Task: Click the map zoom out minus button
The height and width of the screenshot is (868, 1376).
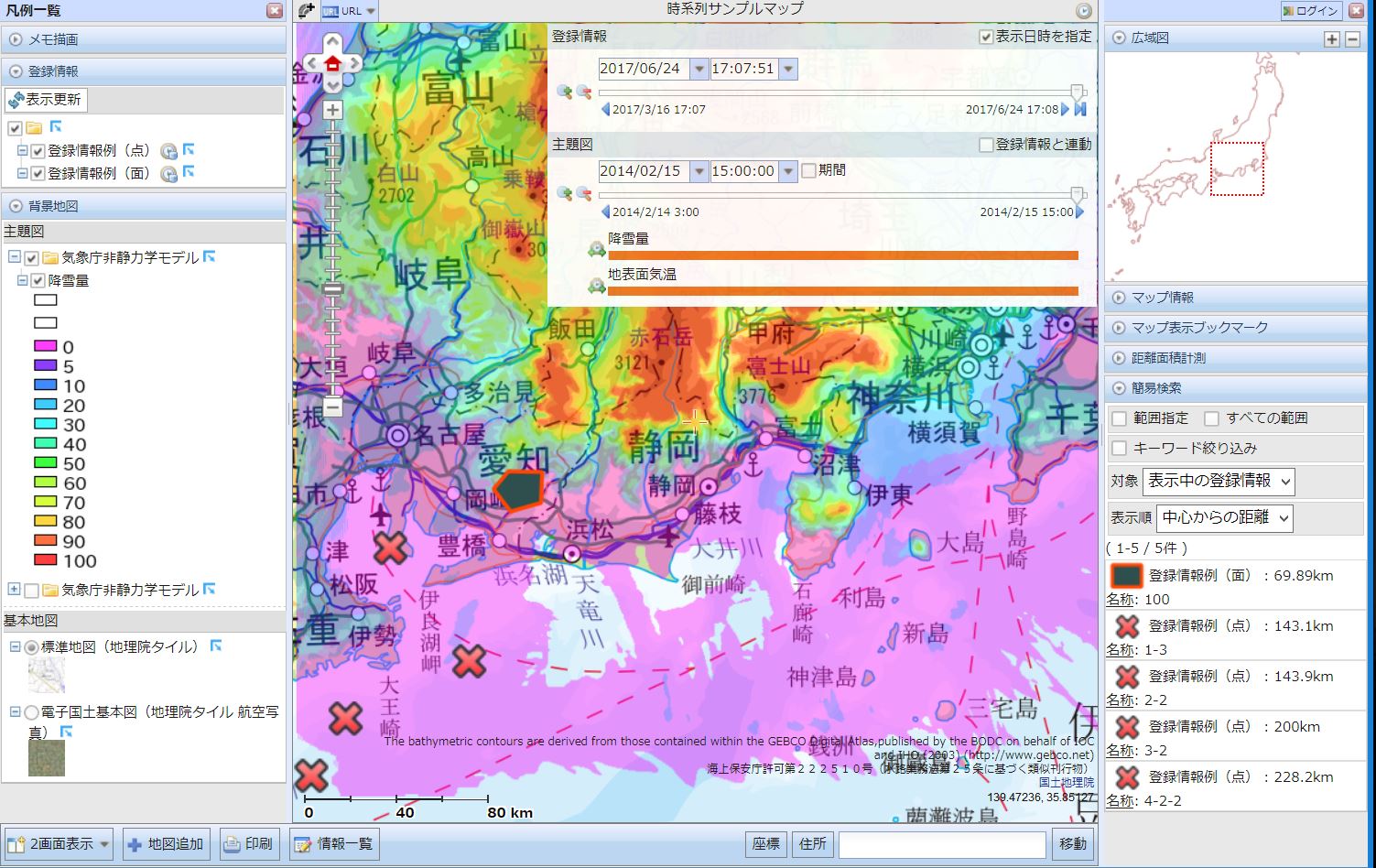Action: 332,407
